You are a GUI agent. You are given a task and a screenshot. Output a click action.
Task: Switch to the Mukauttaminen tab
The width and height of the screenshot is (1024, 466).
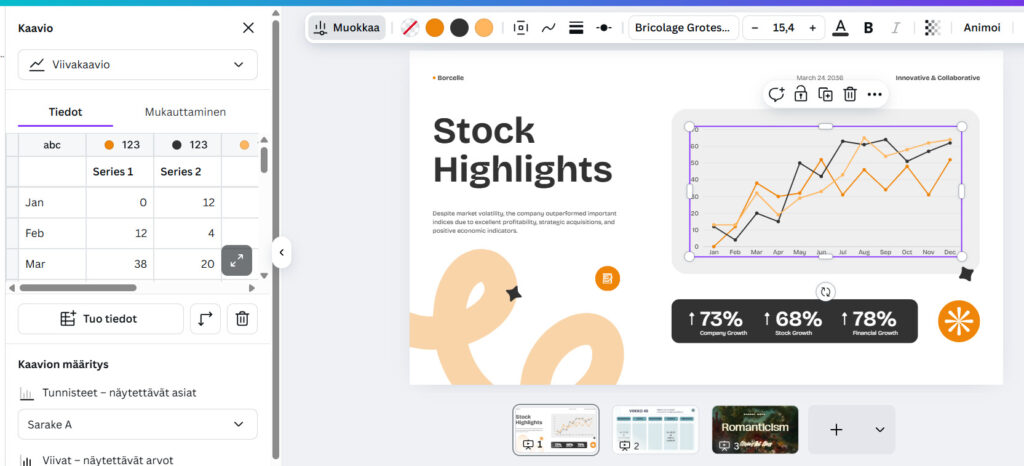(x=185, y=112)
